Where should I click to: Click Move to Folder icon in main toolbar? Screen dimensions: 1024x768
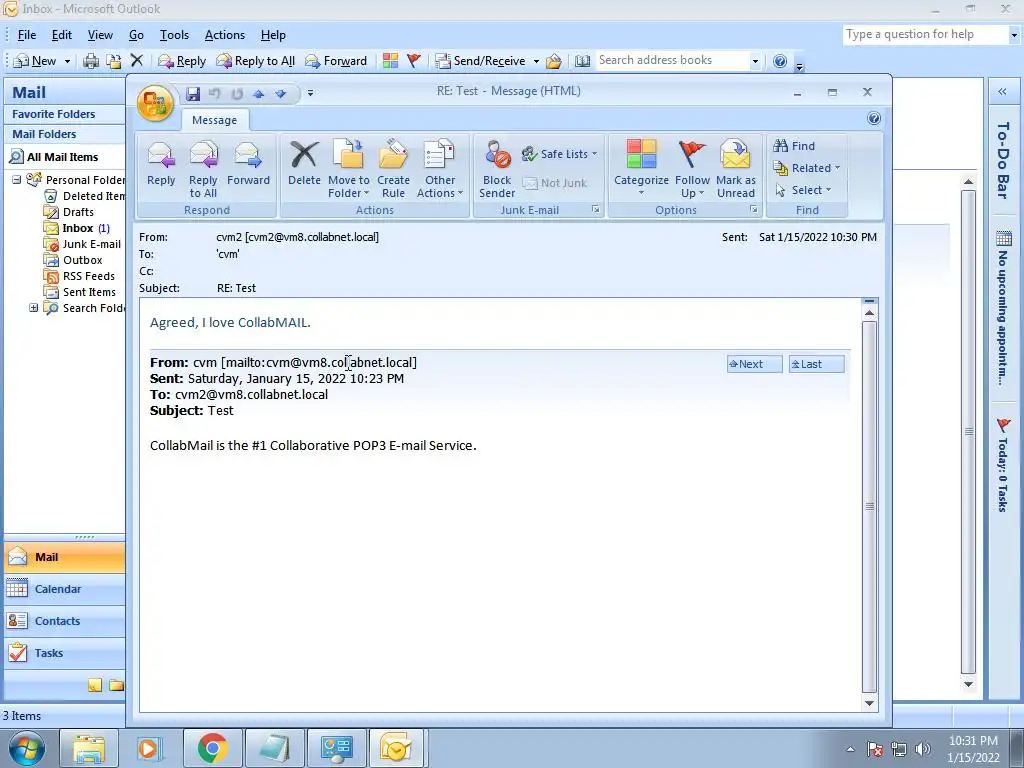[114, 61]
